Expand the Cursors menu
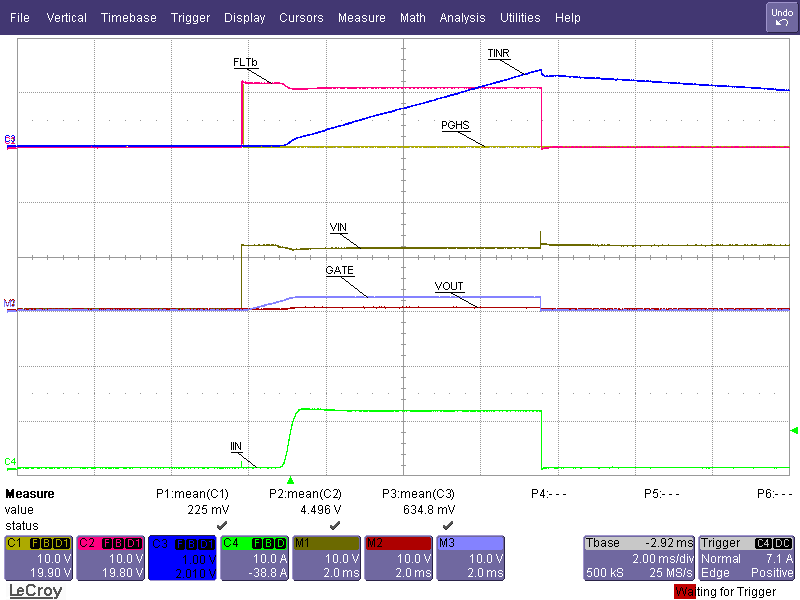 (x=301, y=18)
